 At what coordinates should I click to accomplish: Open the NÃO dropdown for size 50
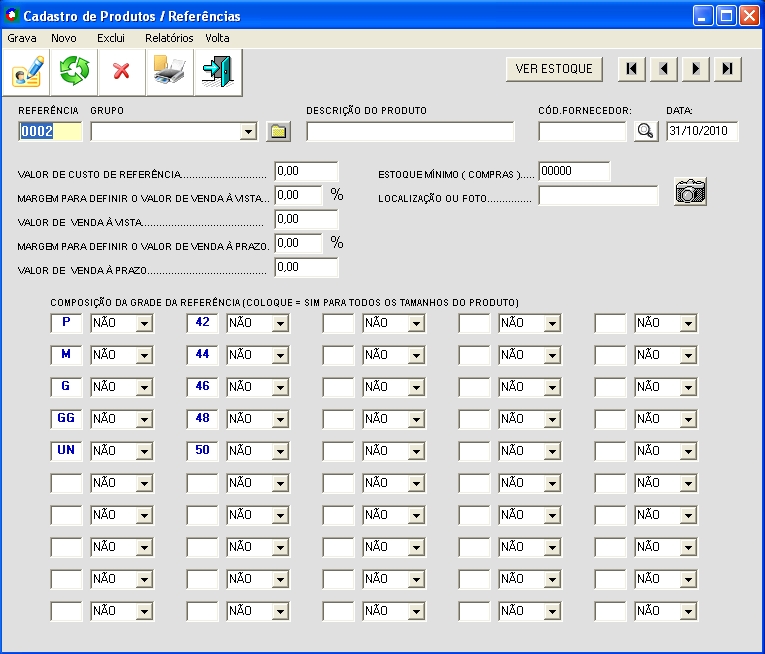pos(281,451)
